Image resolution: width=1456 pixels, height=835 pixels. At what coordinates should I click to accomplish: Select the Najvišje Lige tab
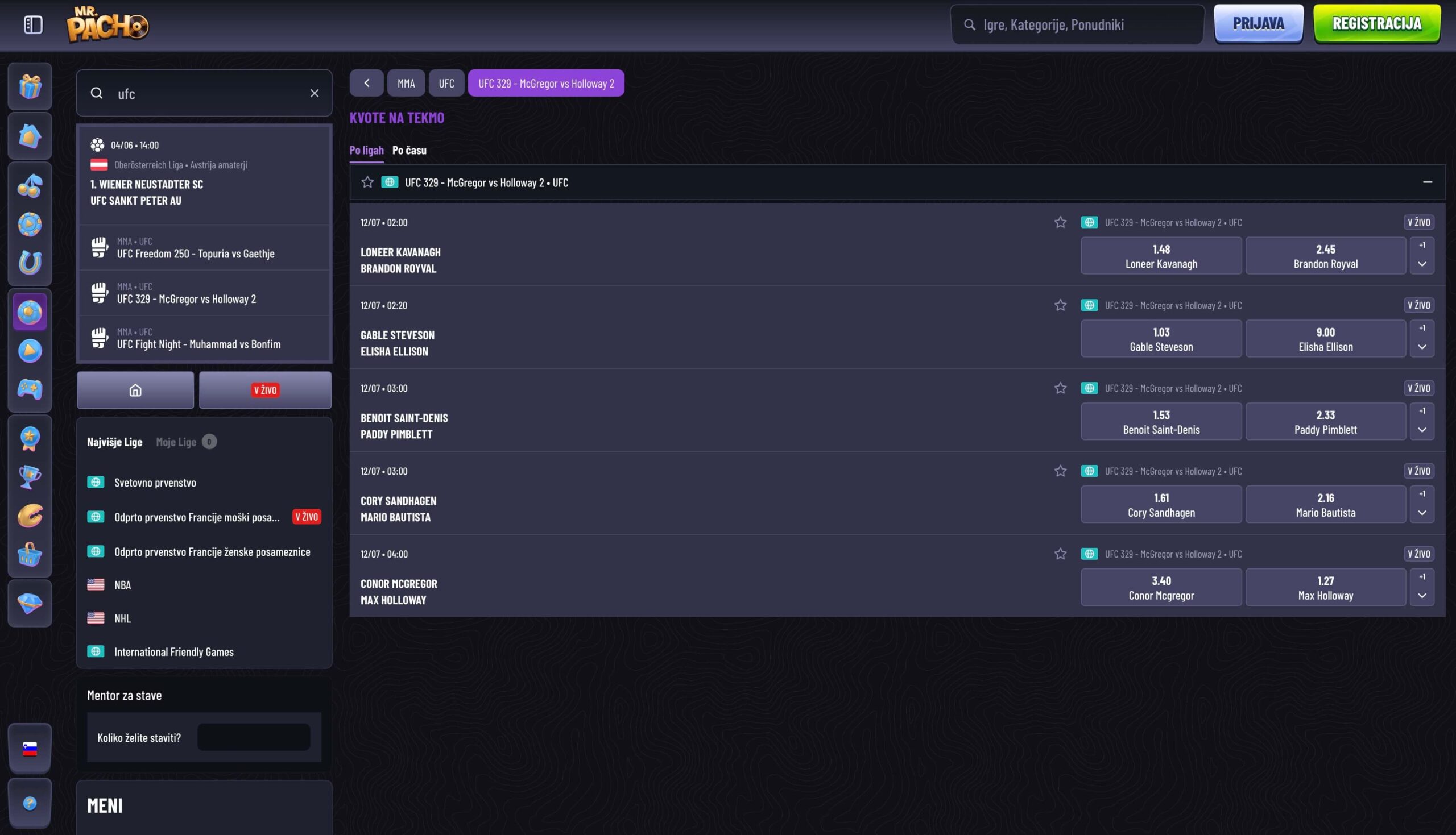click(115, 442)
